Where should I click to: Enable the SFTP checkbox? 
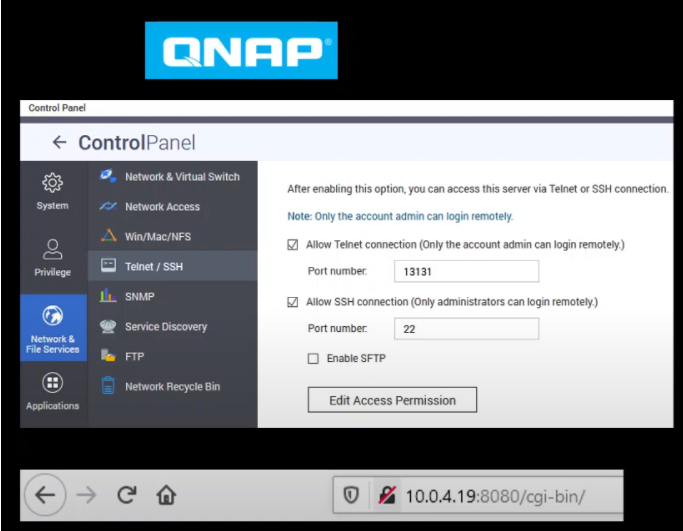(x=313, y=359)
